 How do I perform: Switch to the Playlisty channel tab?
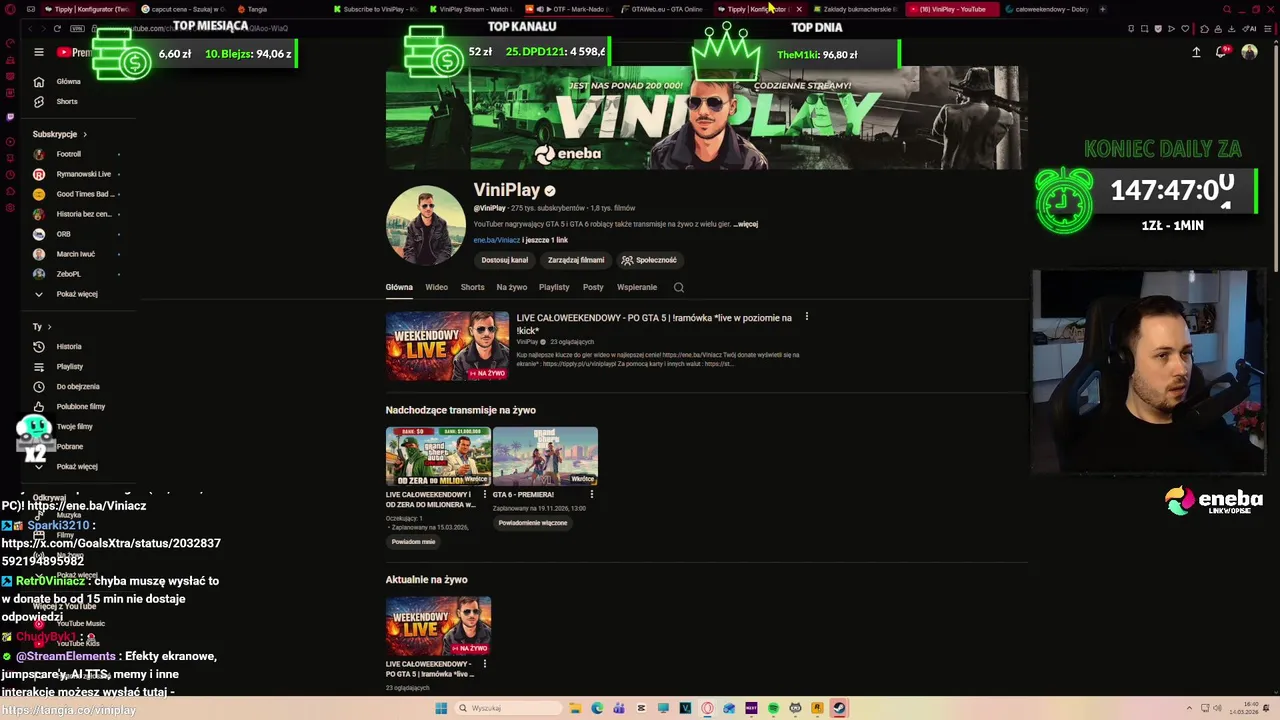[x=554, y=287]
